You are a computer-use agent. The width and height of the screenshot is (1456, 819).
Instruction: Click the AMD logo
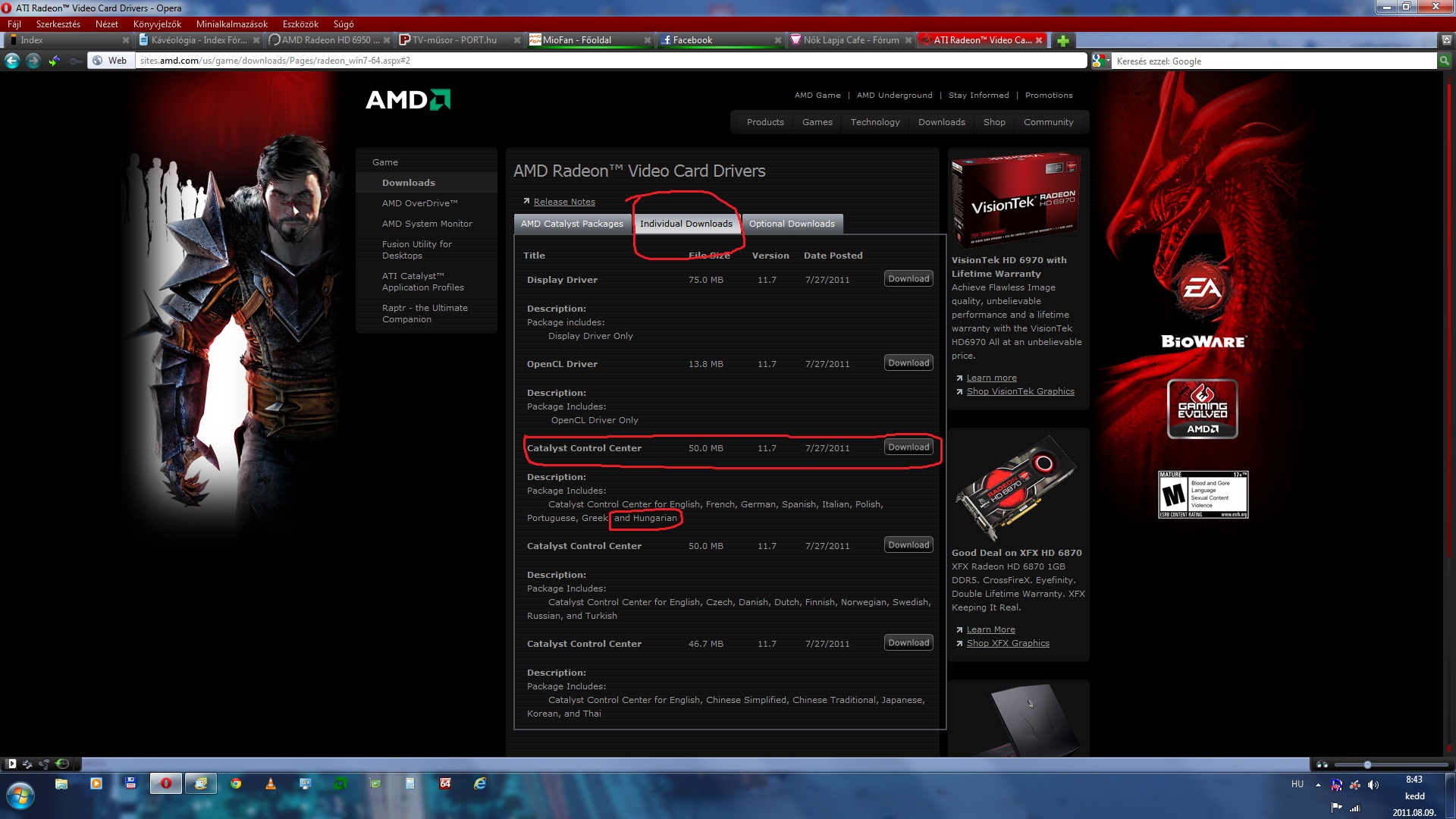[x=408, y=99]
